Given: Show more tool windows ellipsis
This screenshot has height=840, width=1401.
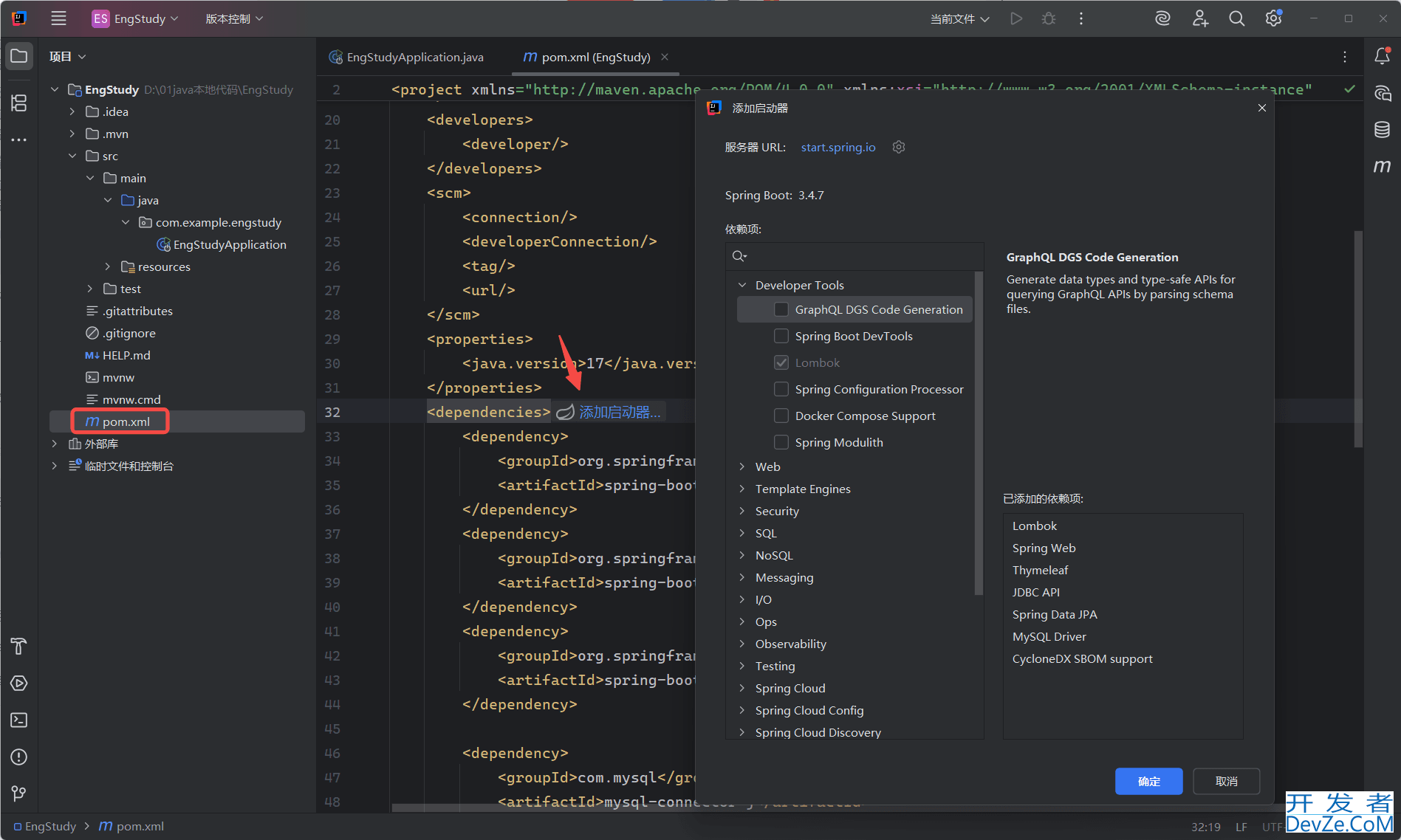Looking at the screenshot, I should tap(19, 140).
